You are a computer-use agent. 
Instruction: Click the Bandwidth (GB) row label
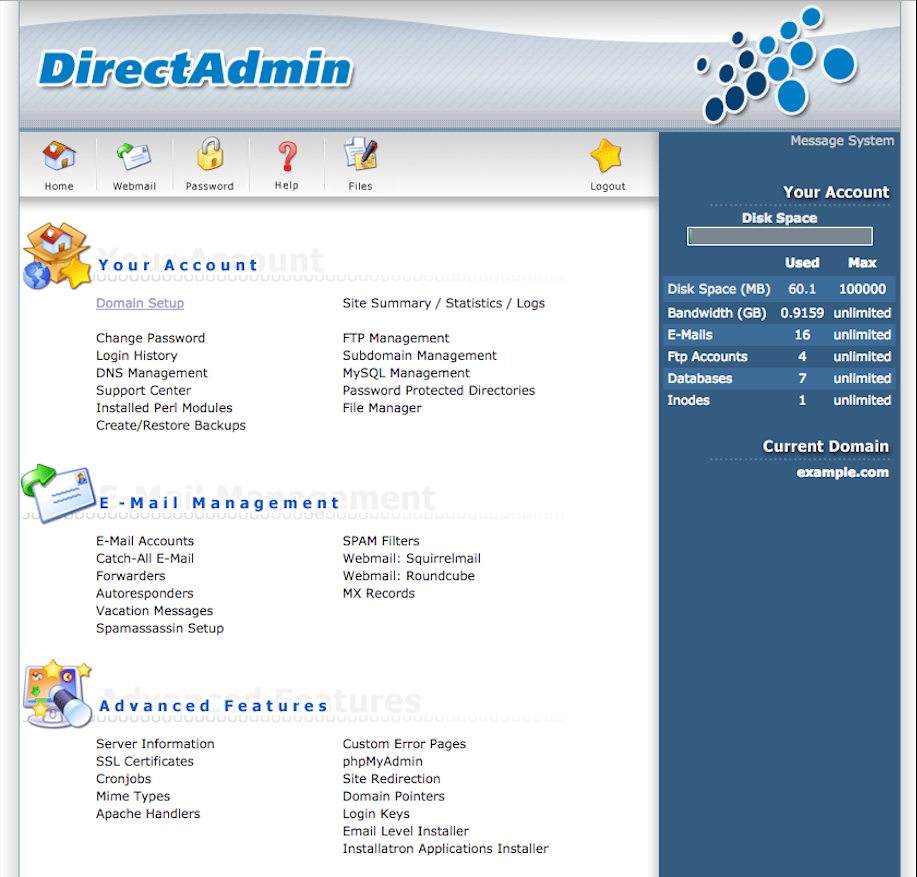point(716,313)
